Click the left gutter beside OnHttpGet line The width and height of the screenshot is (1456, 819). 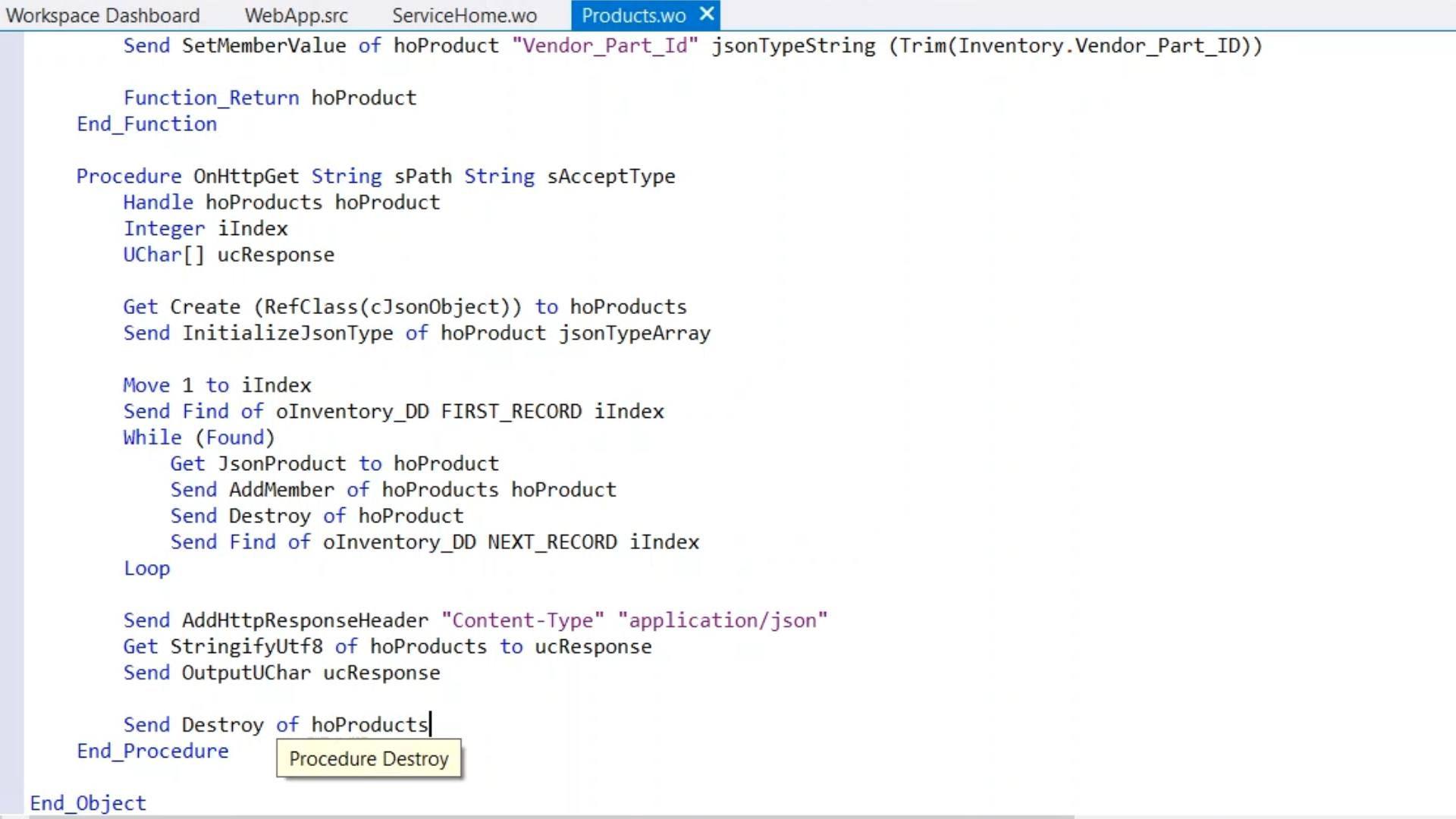click(11, 176)
